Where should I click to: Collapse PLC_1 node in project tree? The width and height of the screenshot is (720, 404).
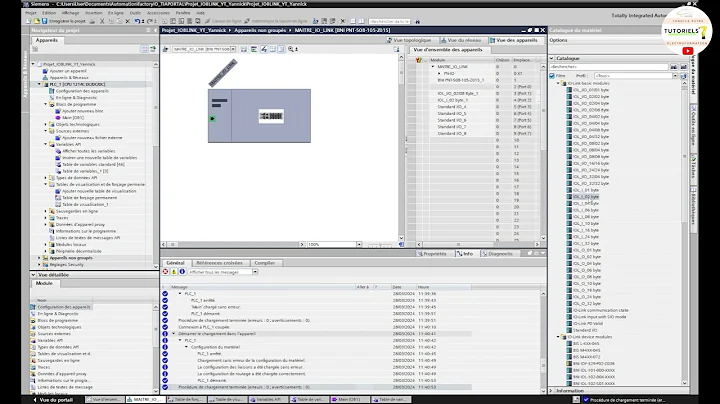pos(39,84)
